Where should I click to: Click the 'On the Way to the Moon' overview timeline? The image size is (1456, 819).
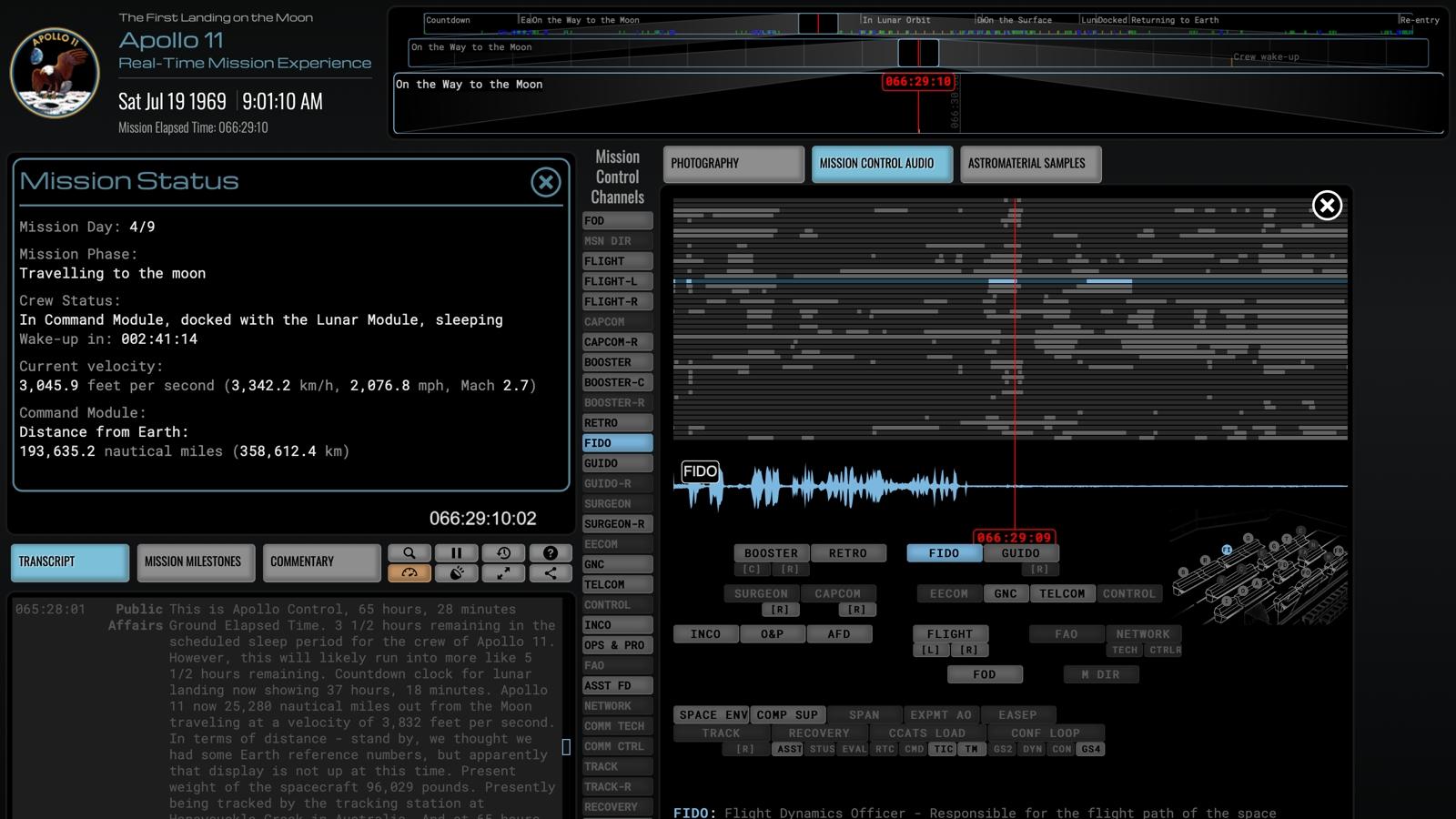point(917,53)
